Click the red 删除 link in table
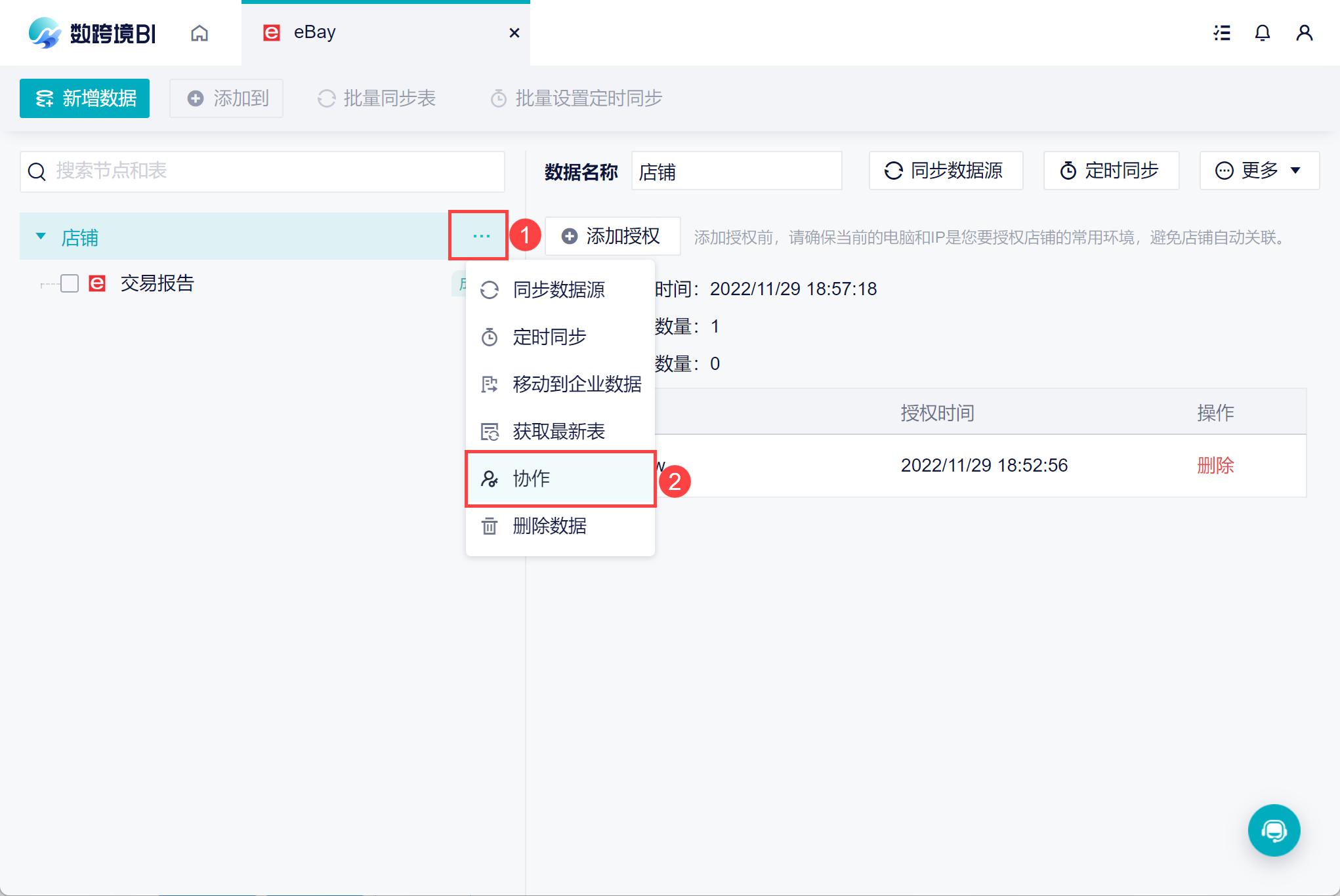Image resolution: width=1340 pixels, height=896 pixels. (x=1215, y=466)
